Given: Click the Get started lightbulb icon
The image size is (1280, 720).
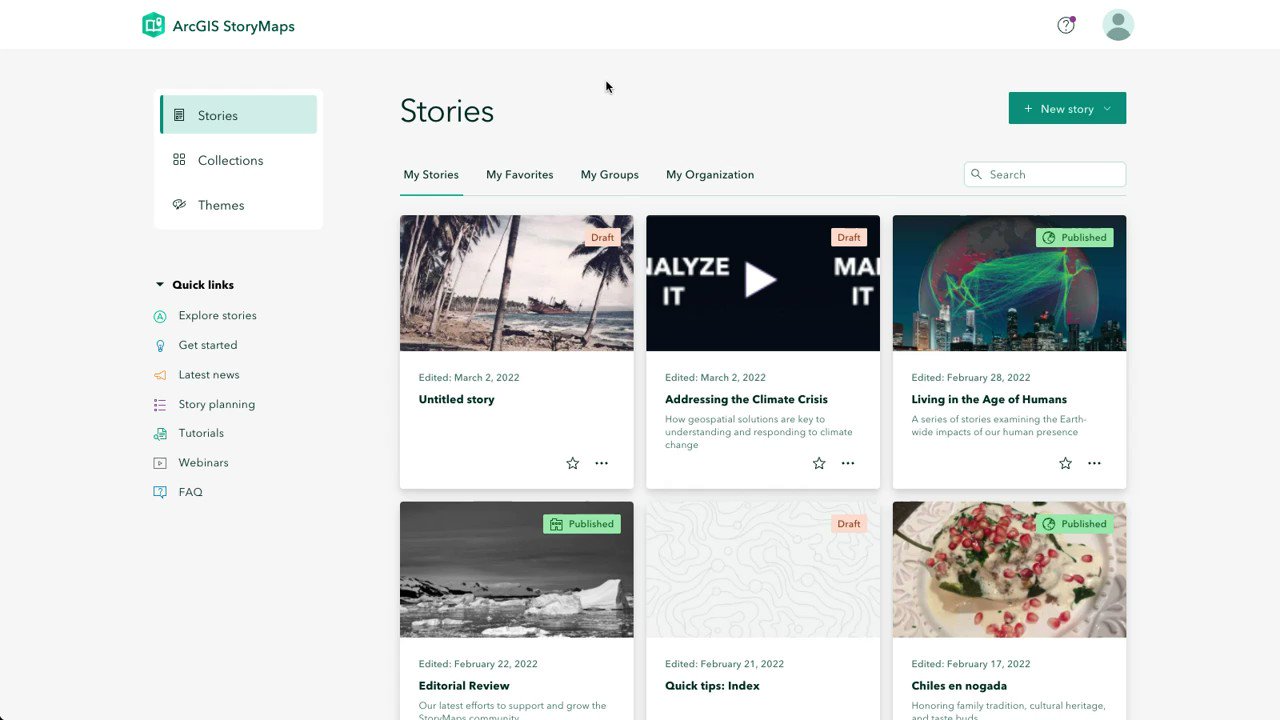Looking at the screenshot, I should [x=160, y=345].
